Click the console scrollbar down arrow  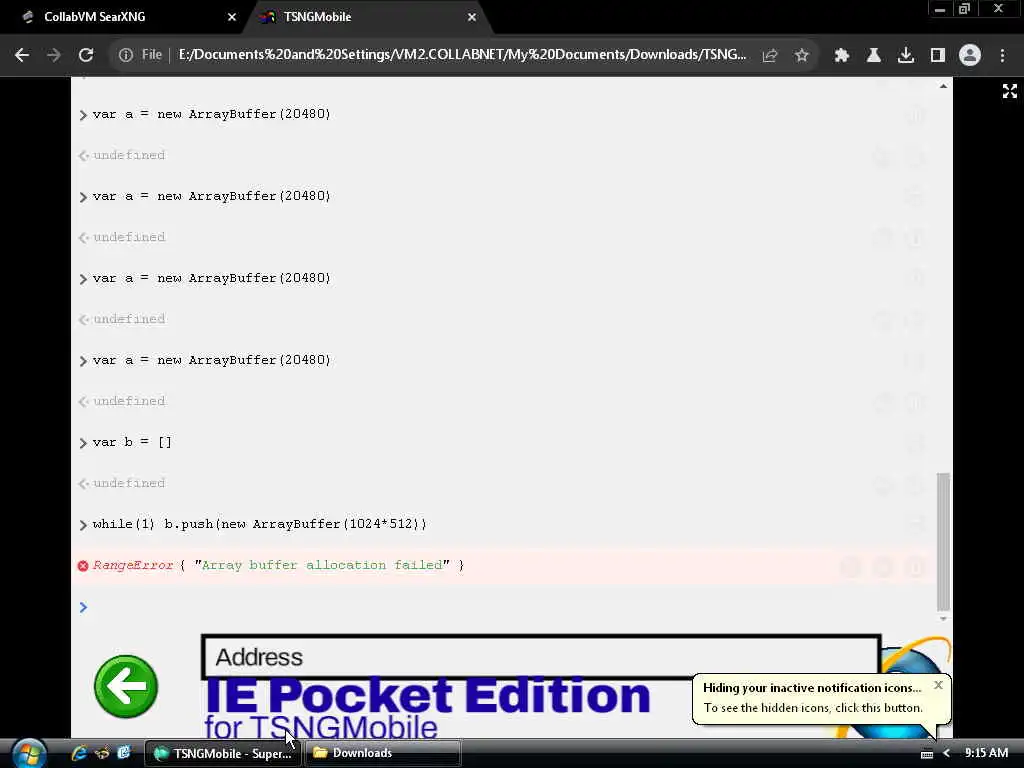(943, 618)
